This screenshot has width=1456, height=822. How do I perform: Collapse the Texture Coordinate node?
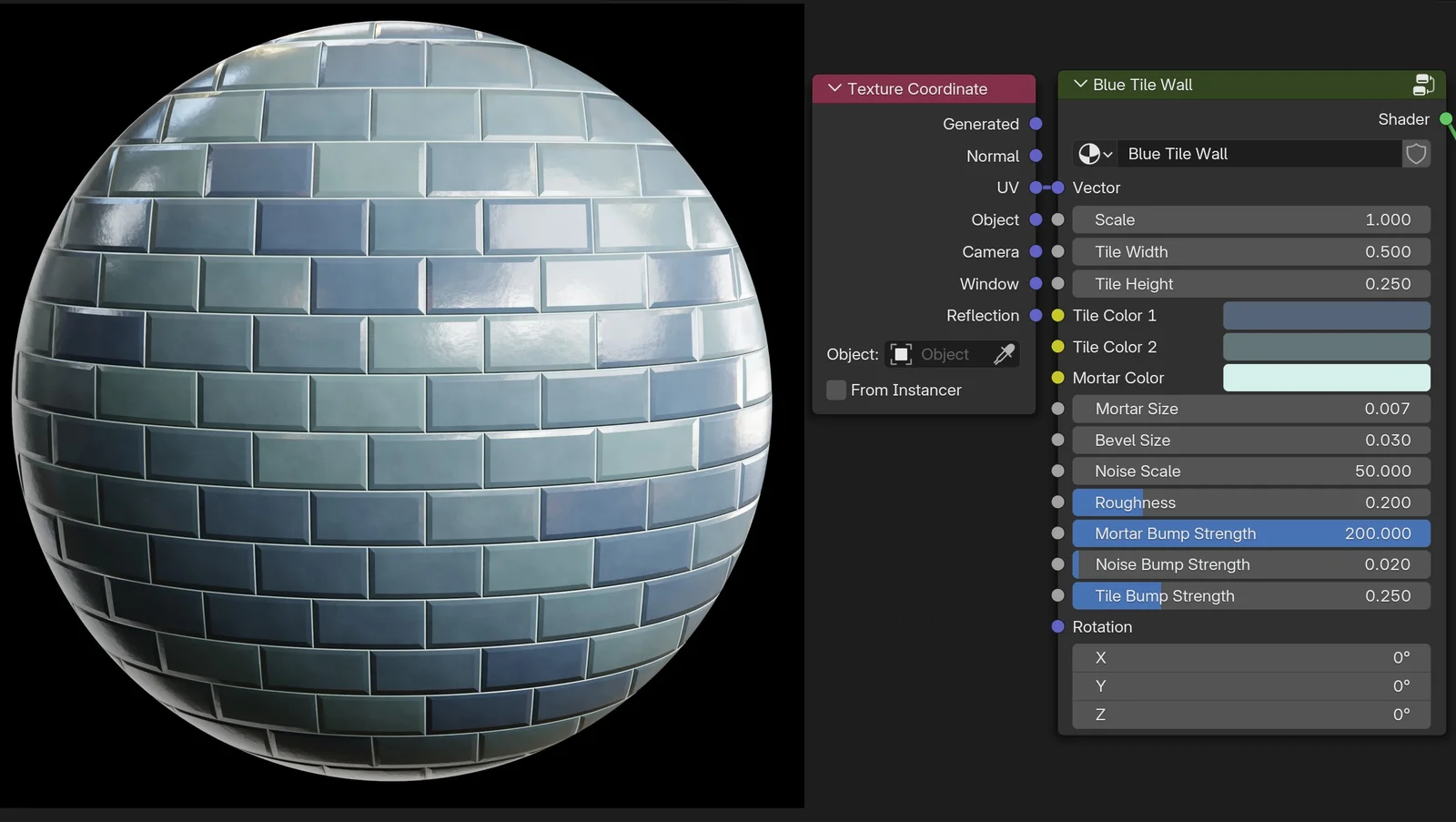point(834,88)
